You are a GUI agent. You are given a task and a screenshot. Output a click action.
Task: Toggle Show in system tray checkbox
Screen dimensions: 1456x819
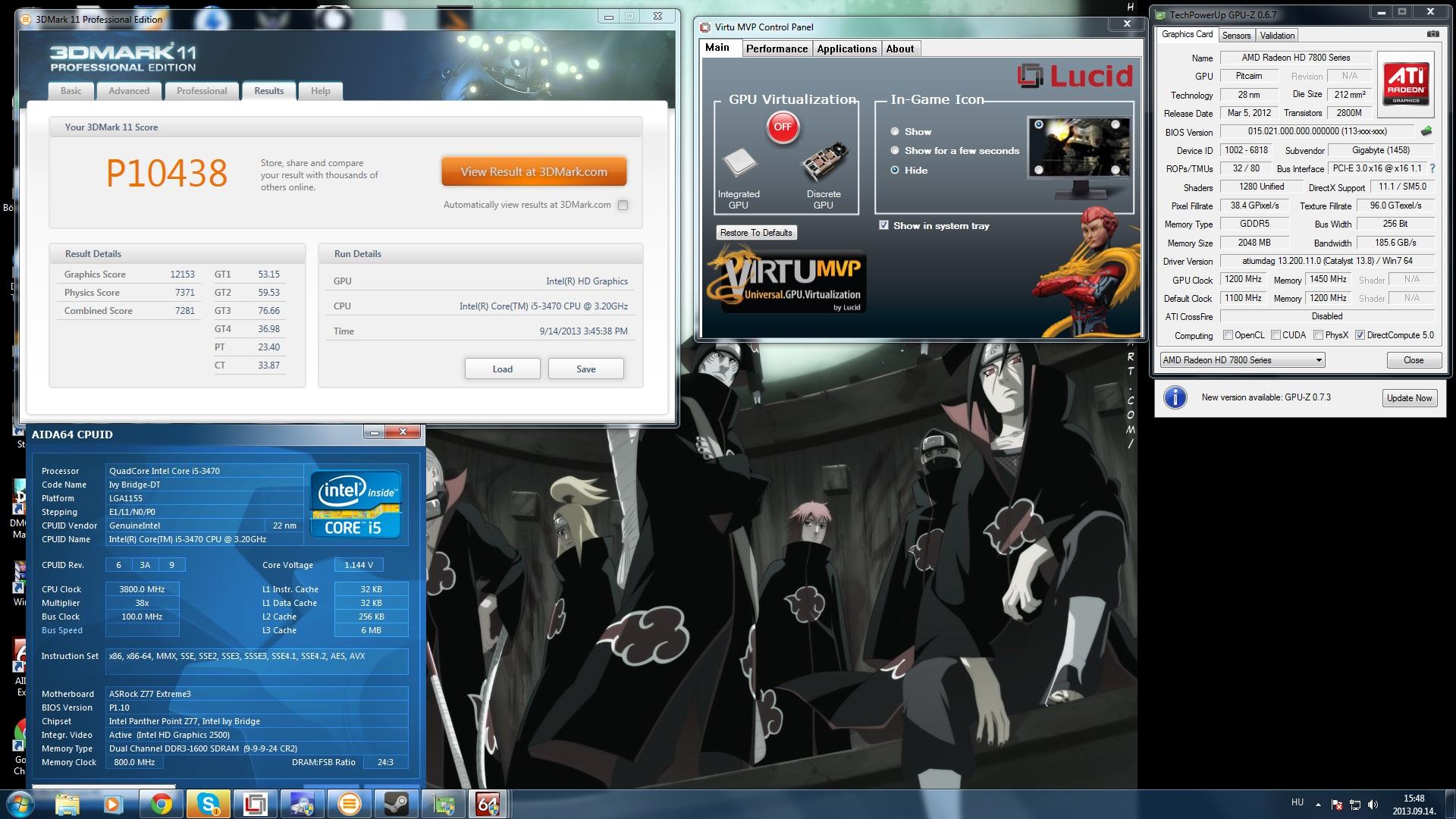pyautogui.click(x=883, y=225)
